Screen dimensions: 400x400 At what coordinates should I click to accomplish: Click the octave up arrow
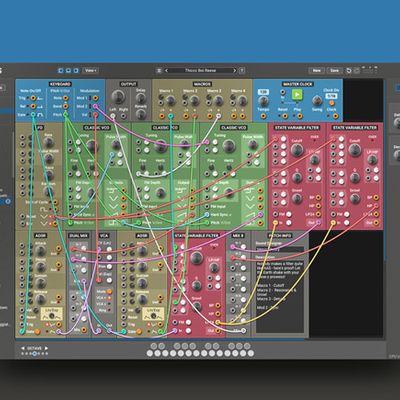coord(46,348)
